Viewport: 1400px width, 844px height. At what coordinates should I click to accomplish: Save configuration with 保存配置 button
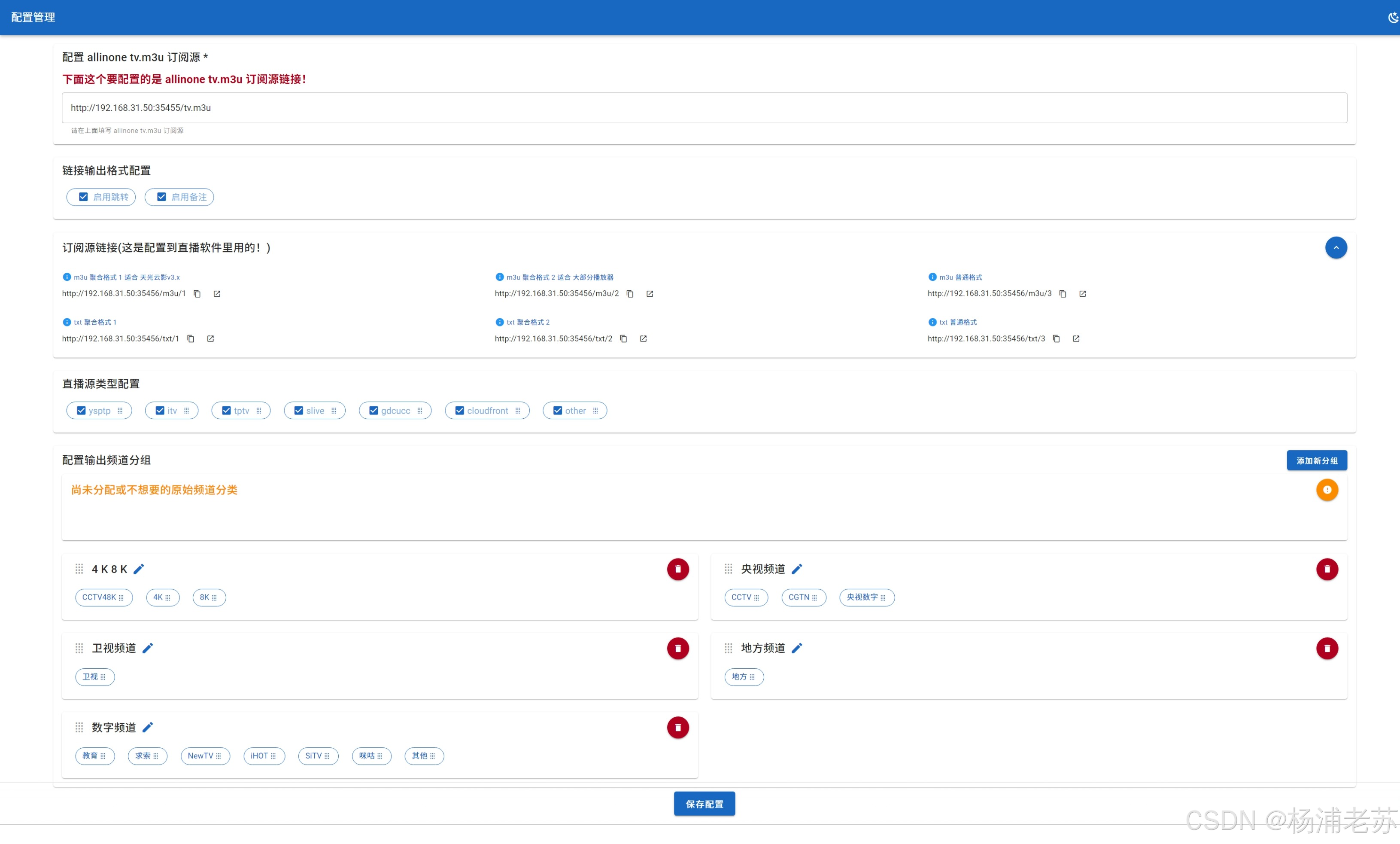pyautogui.click(x=704, y=804)
